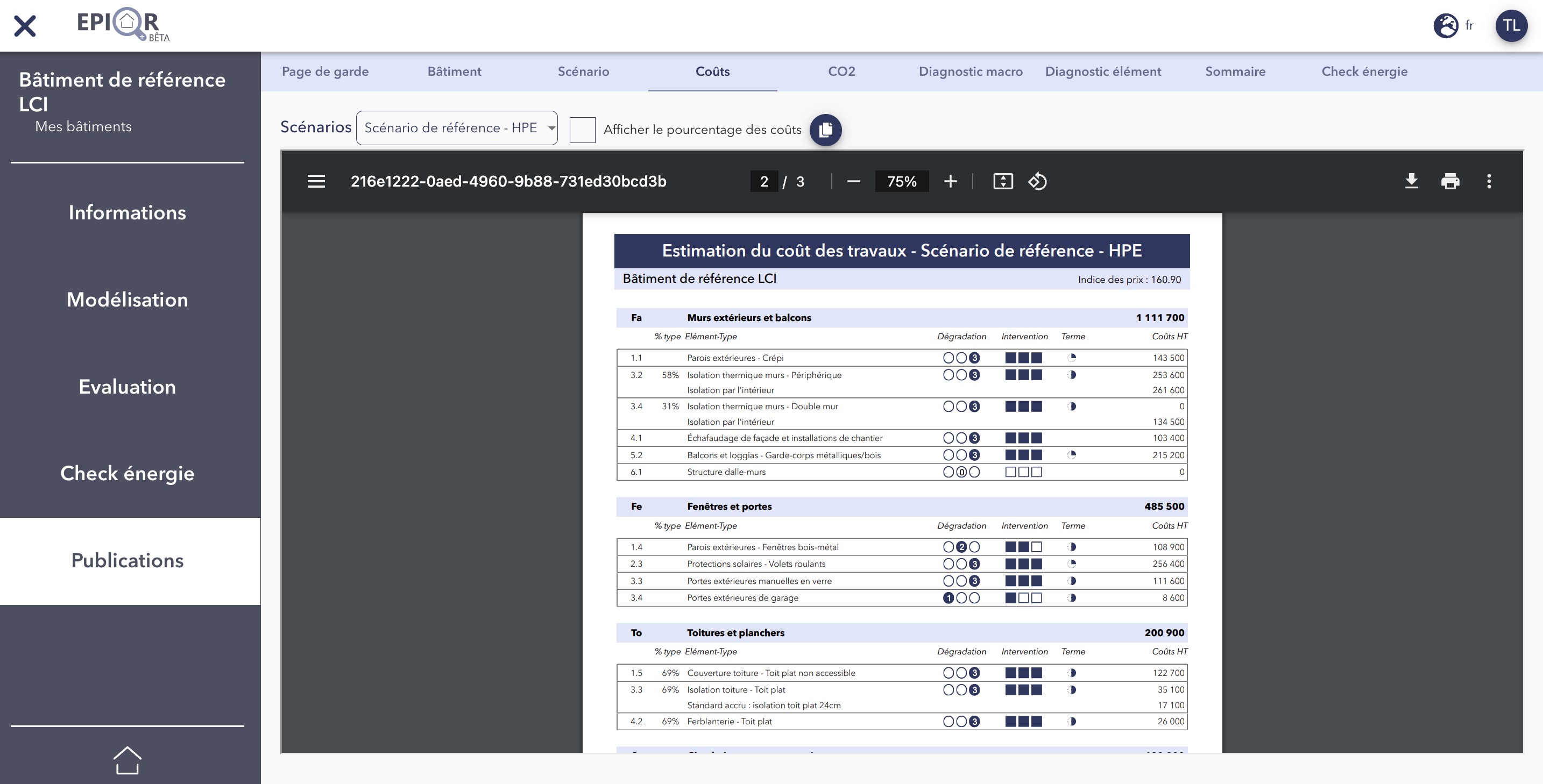The height and width of the screenshot is (784, 1543).
Task: Open the Diagnostic macro tab
Action: pos(971,71)
